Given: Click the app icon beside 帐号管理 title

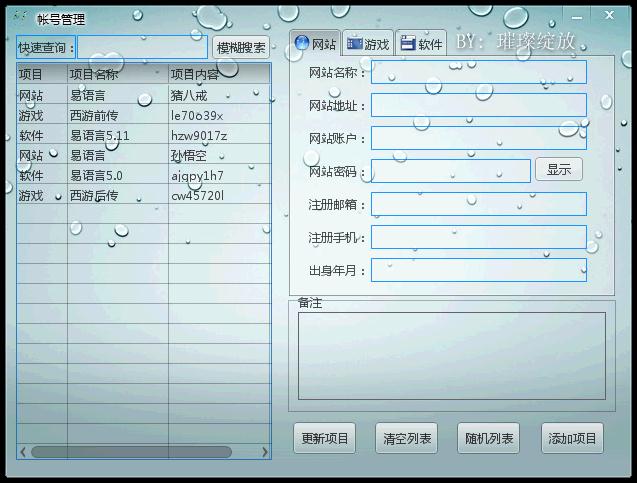Looking at the screenshot, I should click(x=20, y=17).
